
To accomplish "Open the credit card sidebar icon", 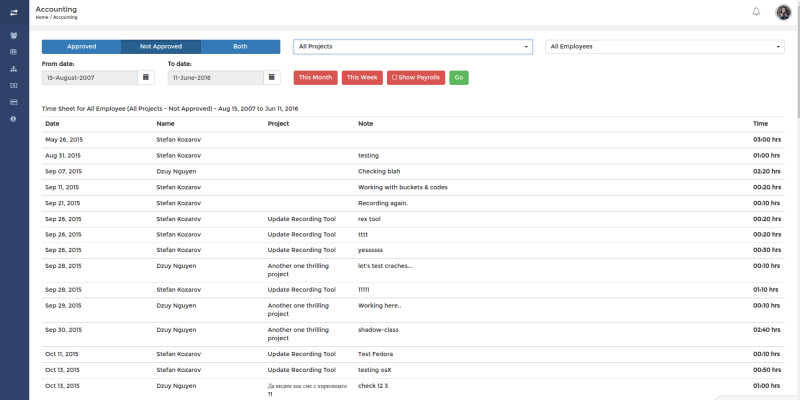I will [14, 102].
